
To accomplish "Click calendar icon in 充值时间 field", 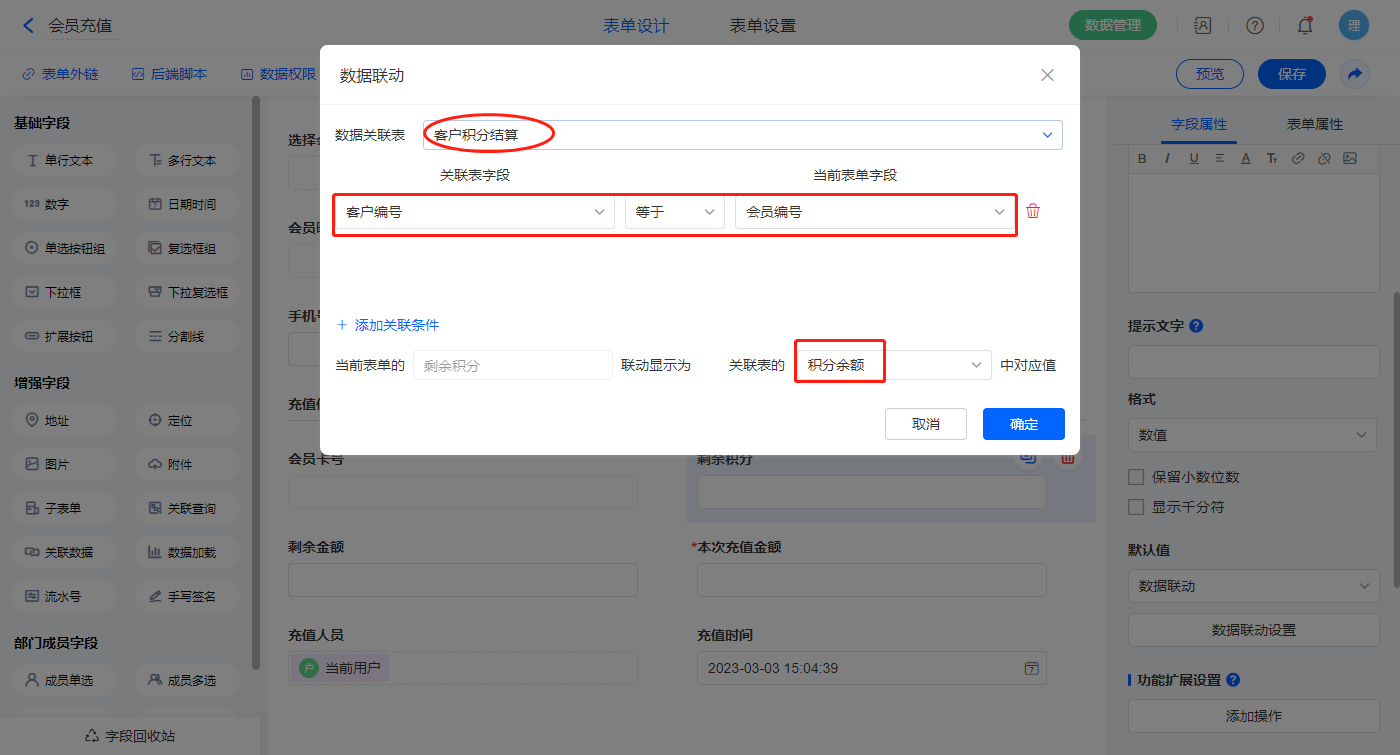I will coord(1031,668).
